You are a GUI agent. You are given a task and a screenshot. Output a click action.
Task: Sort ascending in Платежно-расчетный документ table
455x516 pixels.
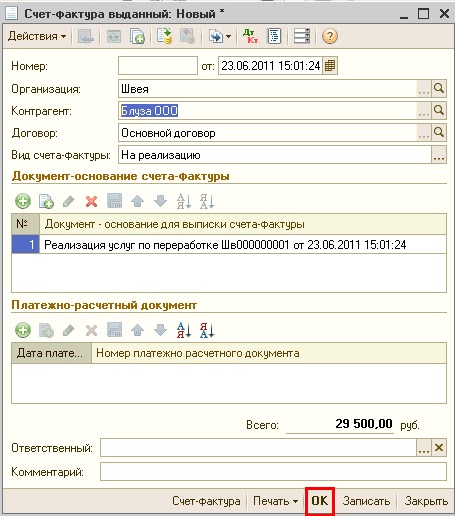click(184, 330)
